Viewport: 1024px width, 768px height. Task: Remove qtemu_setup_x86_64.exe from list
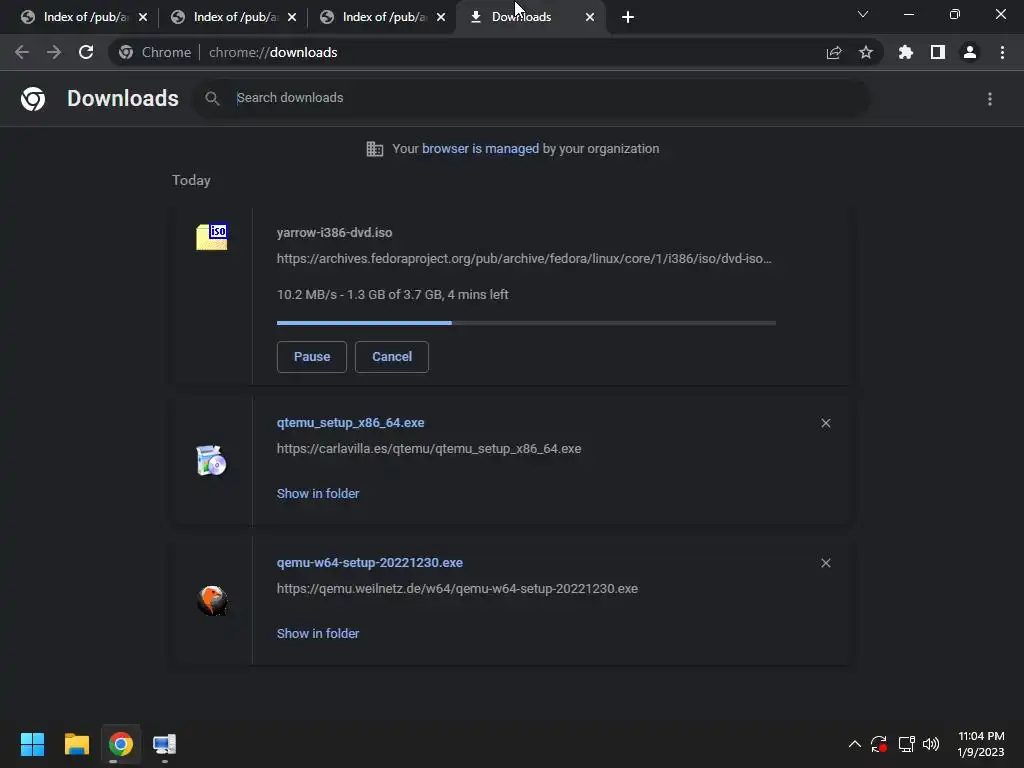pyautogui.click(x=825, y=423)
